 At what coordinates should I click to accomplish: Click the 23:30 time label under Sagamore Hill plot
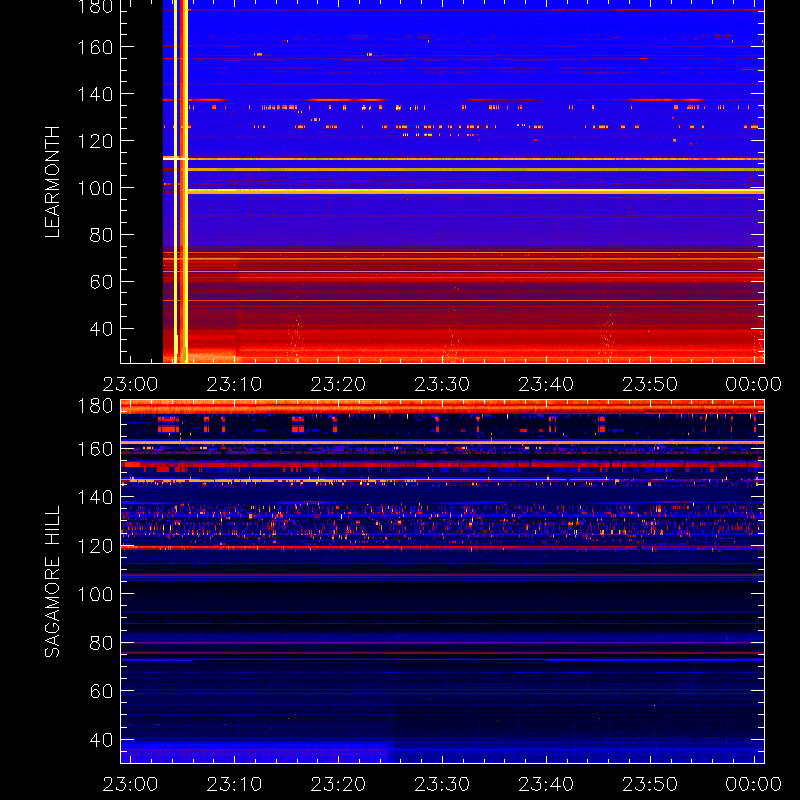pyautogui.click(x=442, y=784)
